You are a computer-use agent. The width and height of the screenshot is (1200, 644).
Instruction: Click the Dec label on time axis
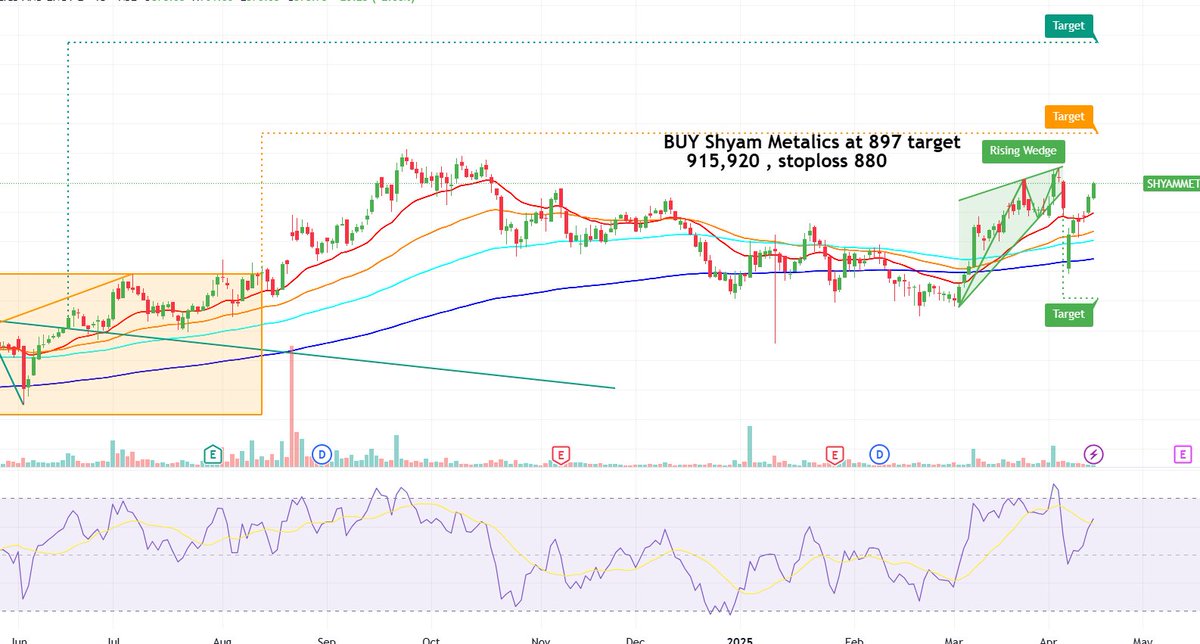pos(636,638)
